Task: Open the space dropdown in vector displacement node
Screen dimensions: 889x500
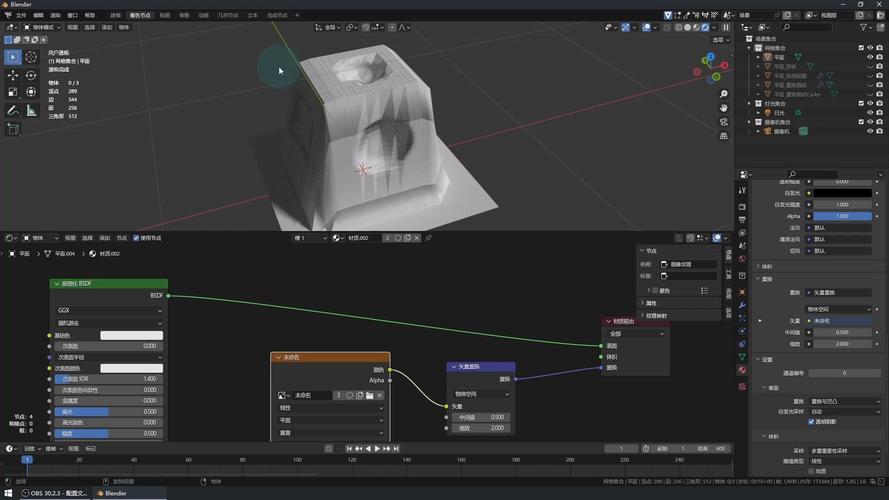Action: [481, 394]
